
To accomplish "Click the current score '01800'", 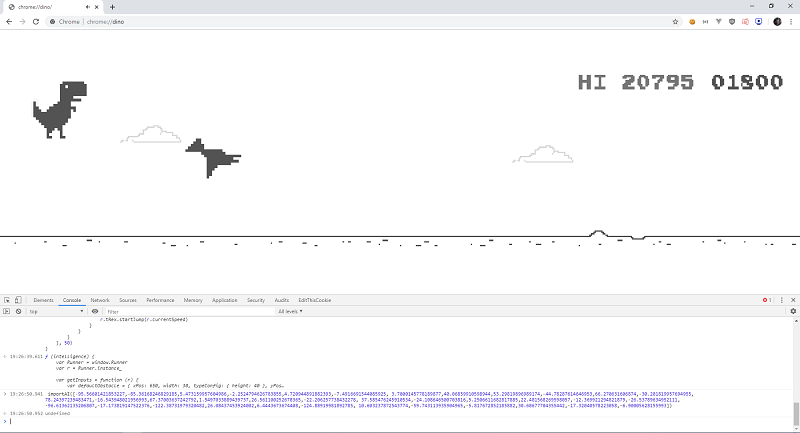I will [x=747, y=82].
